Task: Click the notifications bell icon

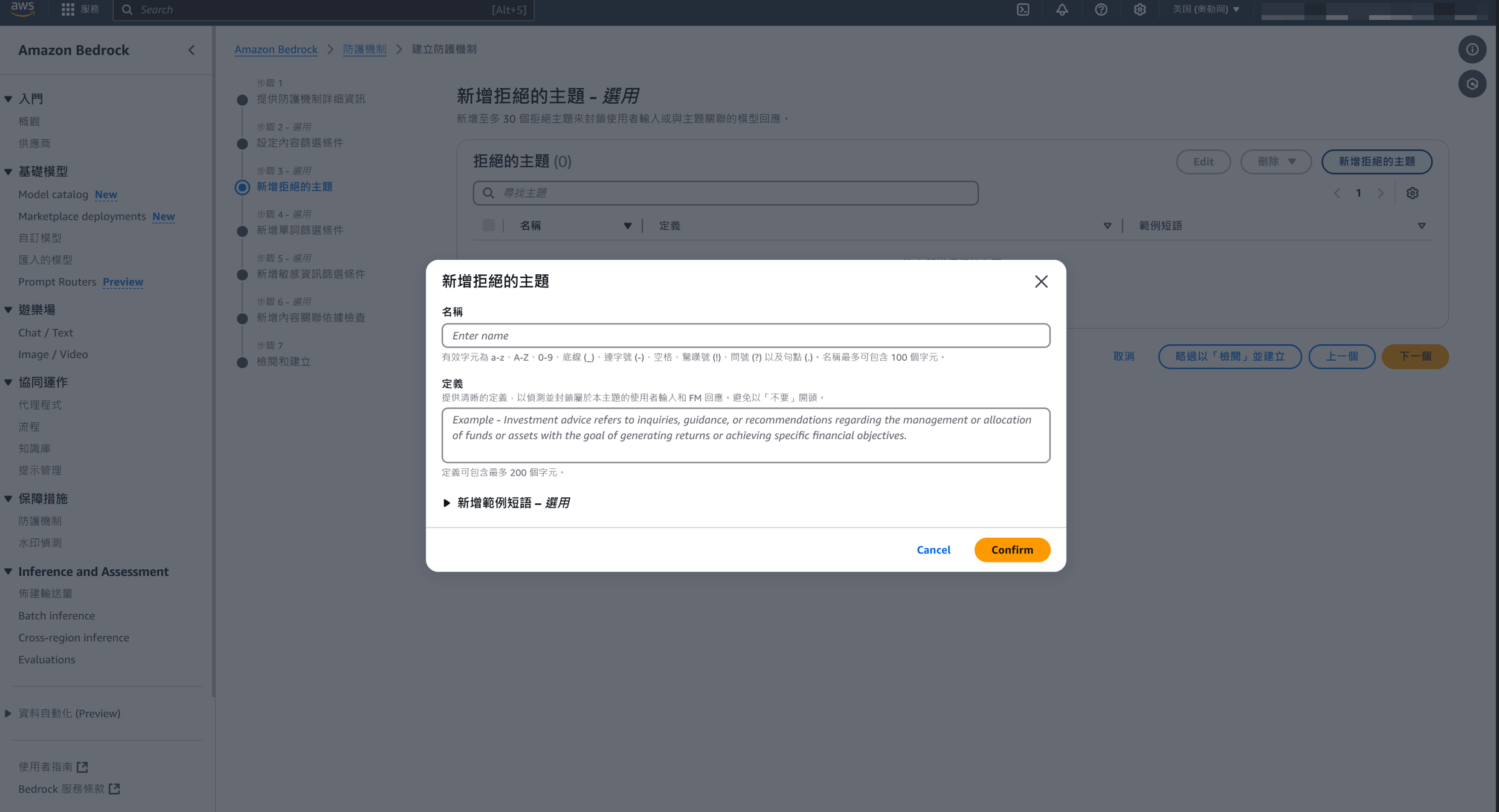Action: 1062,10
